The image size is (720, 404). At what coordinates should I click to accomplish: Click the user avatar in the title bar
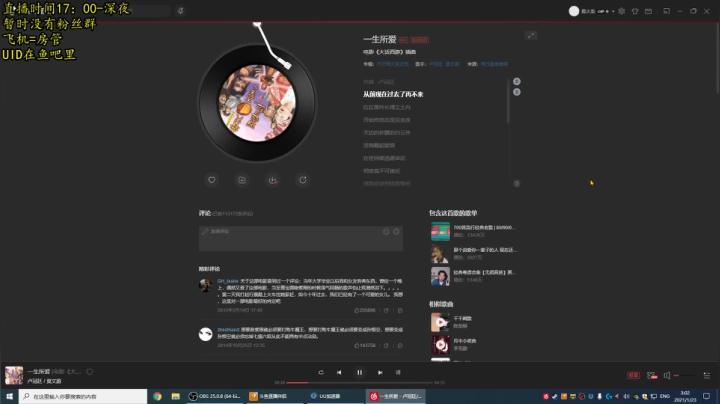click(574, 11)
